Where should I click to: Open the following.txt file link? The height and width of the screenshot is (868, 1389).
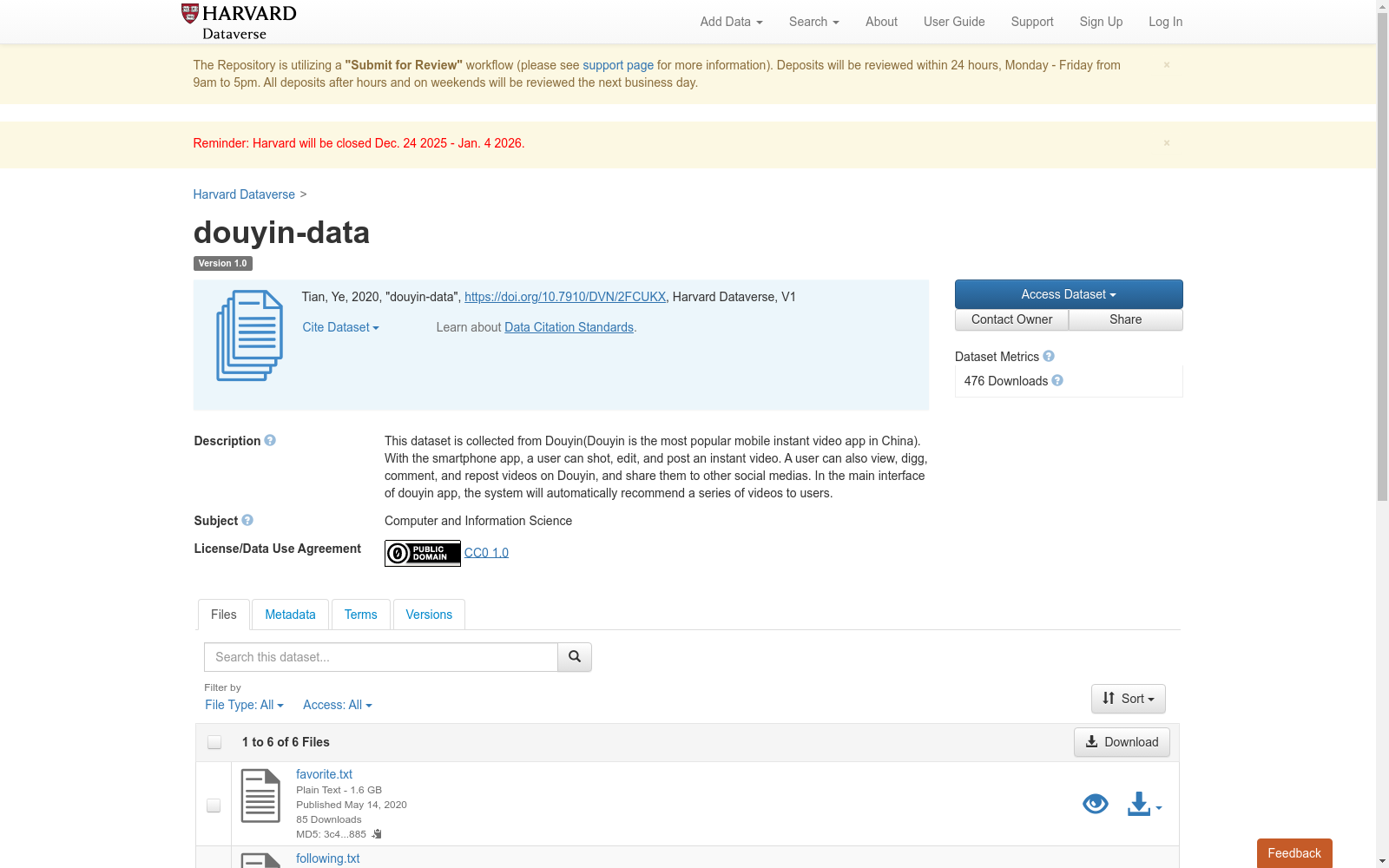[327, 858]
